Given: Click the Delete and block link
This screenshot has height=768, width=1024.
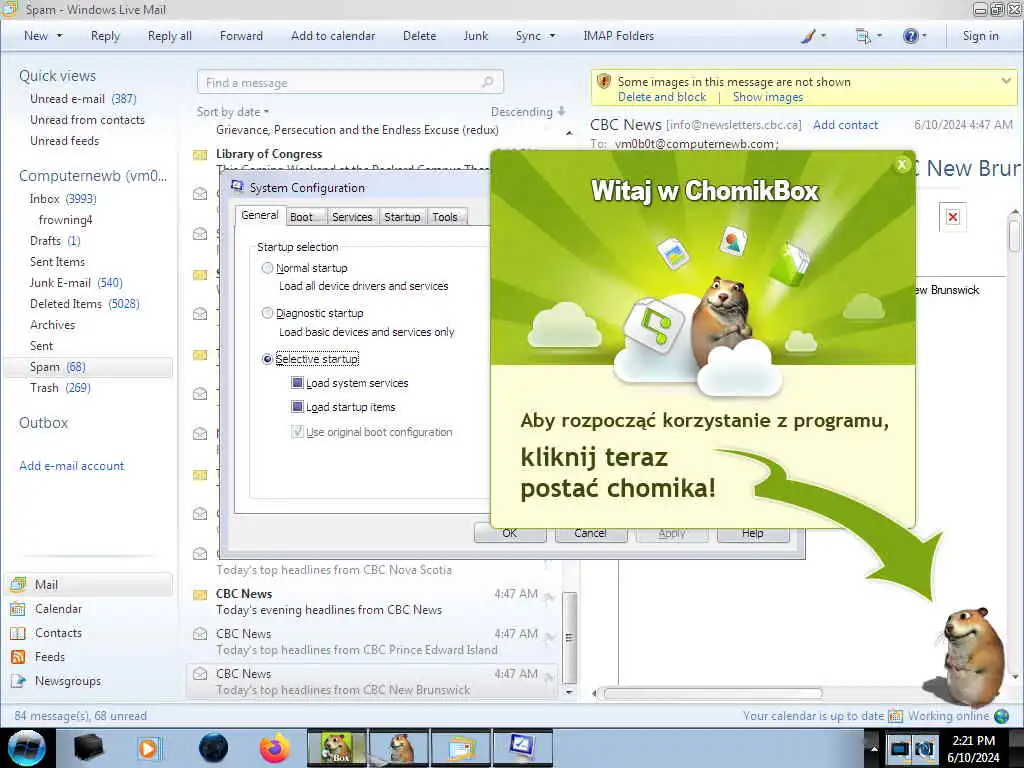Looking at the screenshot, I should tap(662, 97).
